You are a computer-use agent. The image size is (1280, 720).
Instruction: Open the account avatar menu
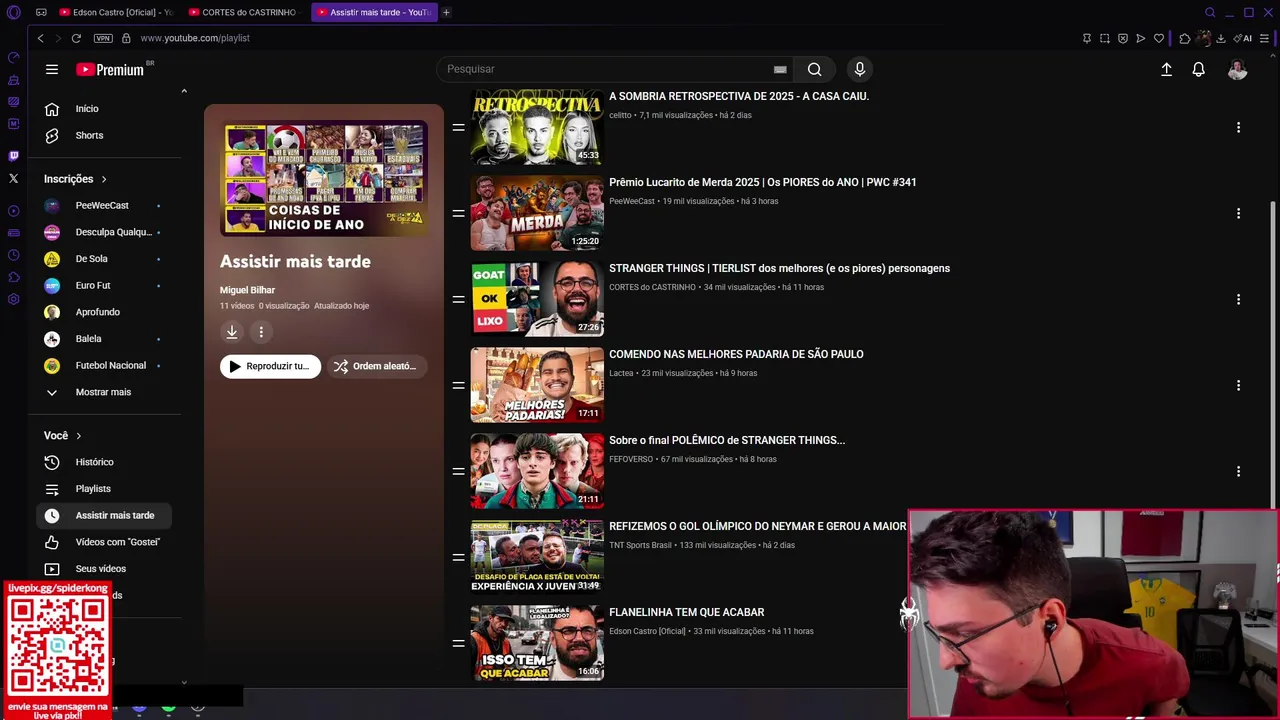point(1237,69)
